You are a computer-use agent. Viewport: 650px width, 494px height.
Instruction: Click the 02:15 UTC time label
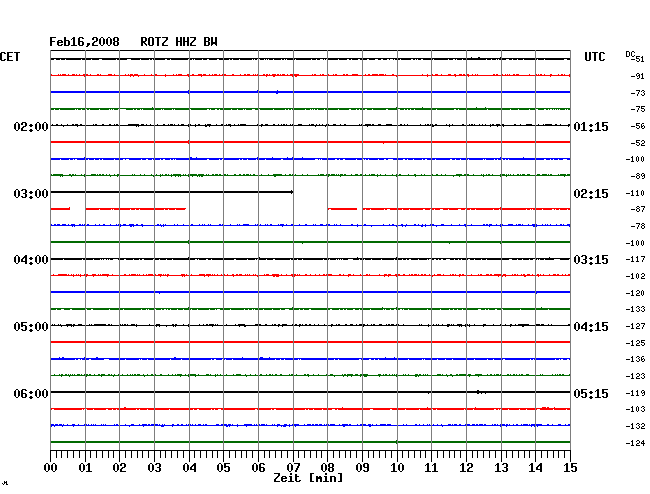(591, 194)
